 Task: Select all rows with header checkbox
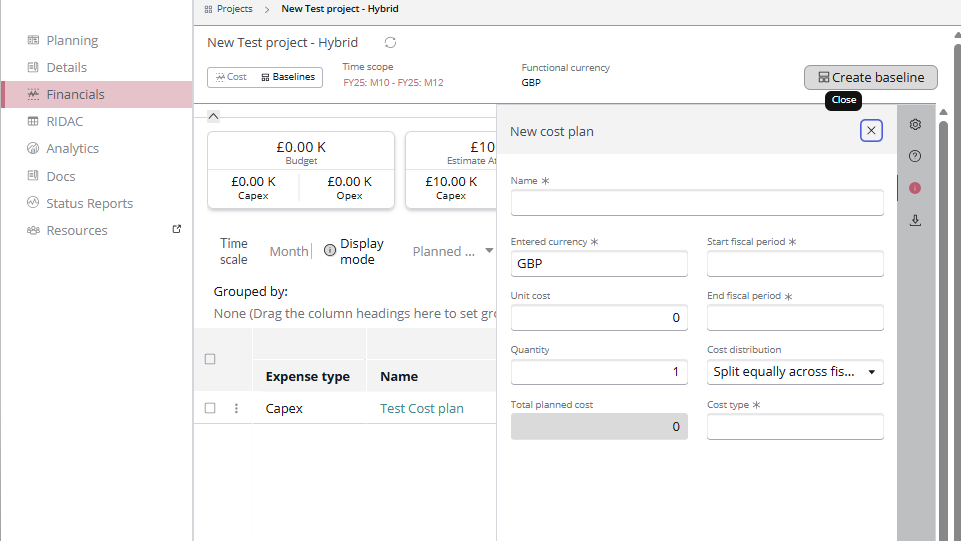(x=210, y=359)
